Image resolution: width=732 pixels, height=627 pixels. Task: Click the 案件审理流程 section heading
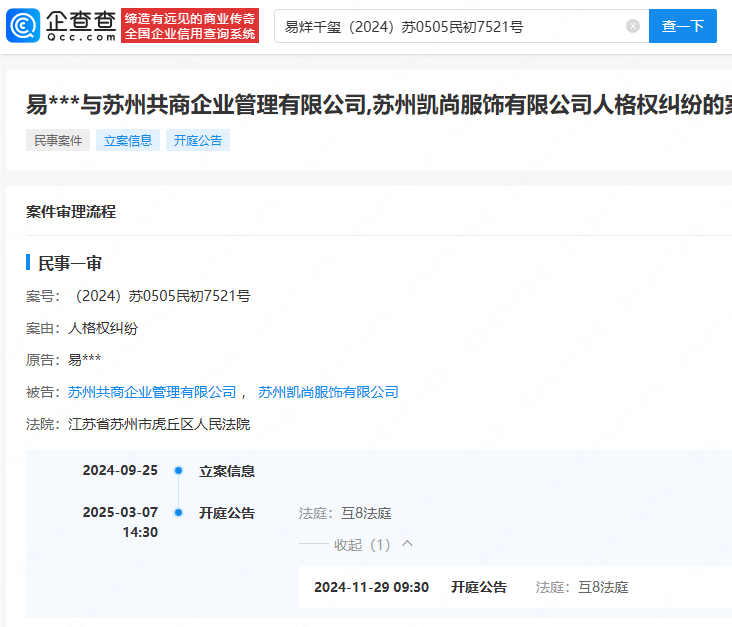point(71,212)
